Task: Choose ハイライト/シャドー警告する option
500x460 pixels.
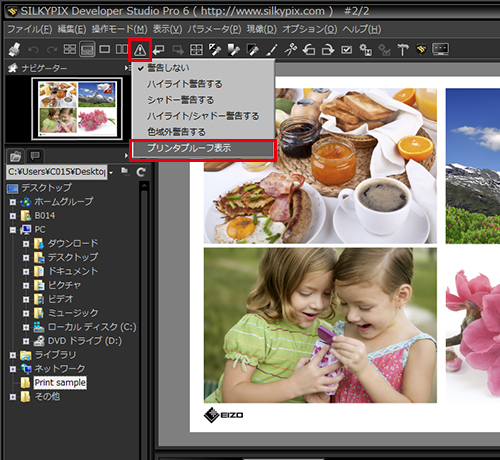Action: point(203,116)
